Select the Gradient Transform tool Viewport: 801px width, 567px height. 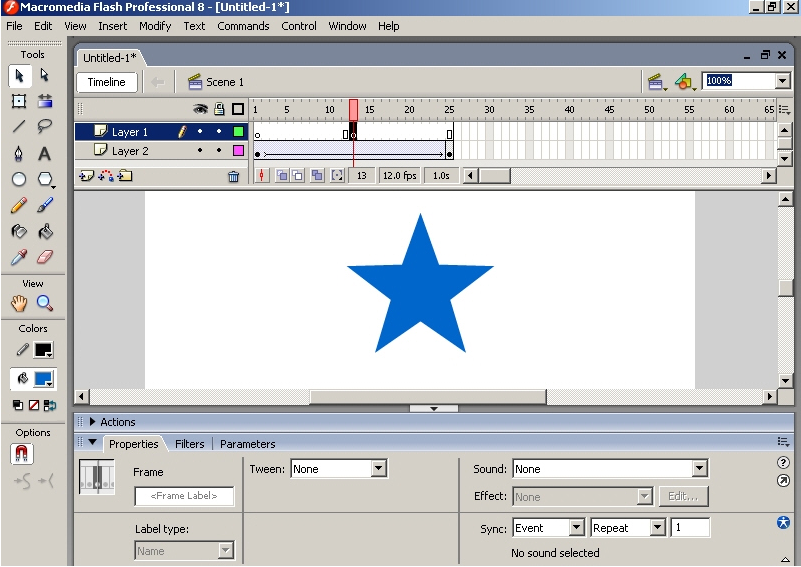(45, 101)
